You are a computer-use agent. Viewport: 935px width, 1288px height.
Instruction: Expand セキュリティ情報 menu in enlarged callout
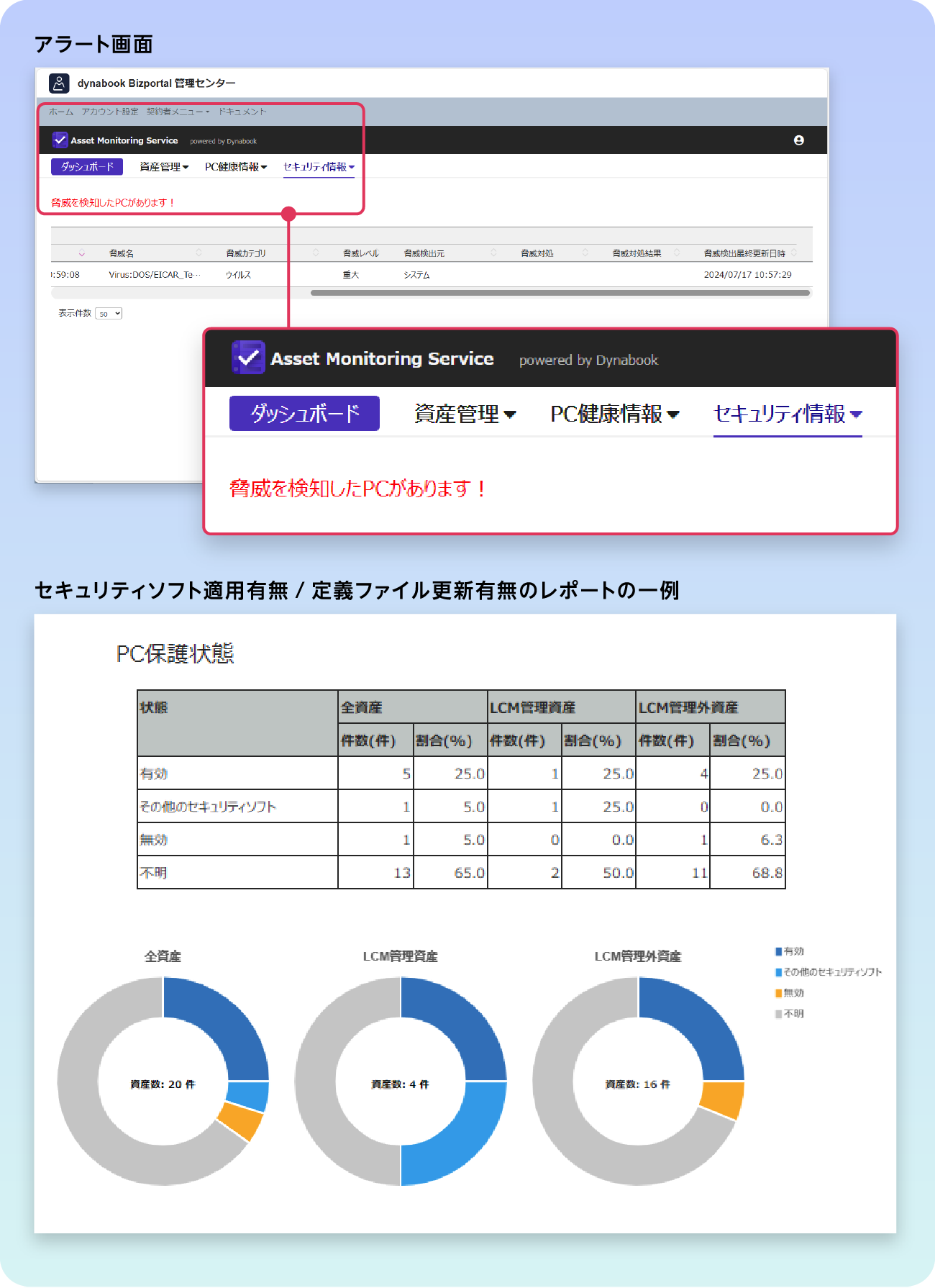pyautogui.click(x=788, y=414)
